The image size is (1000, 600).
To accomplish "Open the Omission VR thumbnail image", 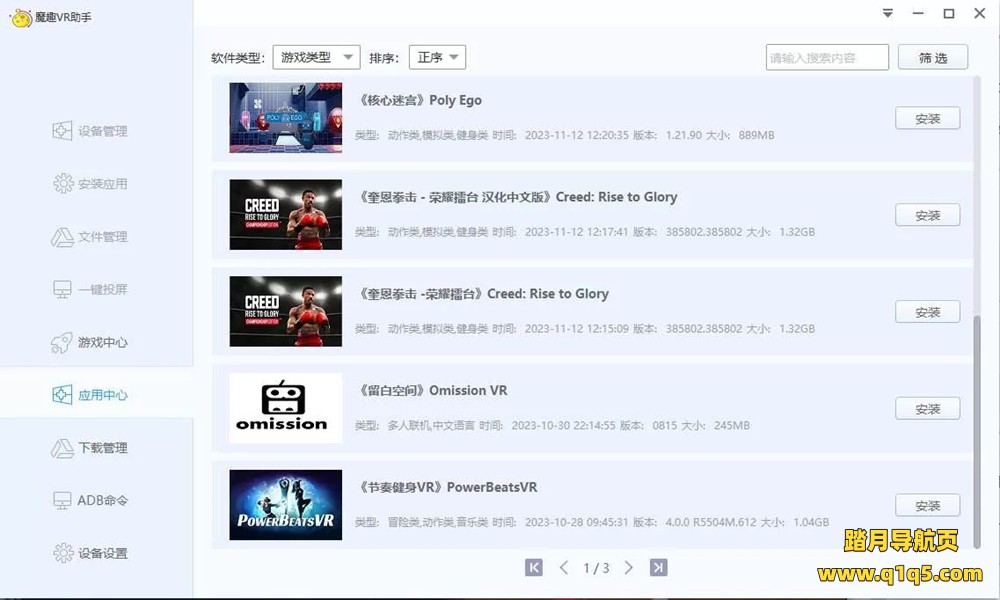I will pyautogui.click(x=285, y=407).
